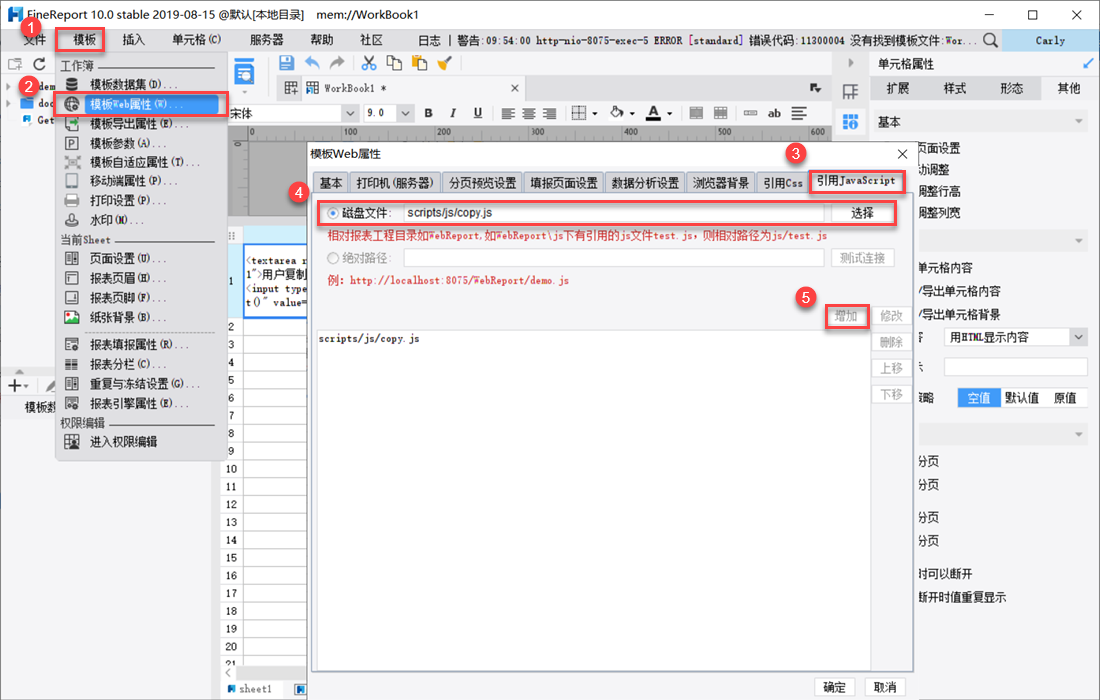
Task: Collapse the 基本 section expander
Action: click(1078, 122)
